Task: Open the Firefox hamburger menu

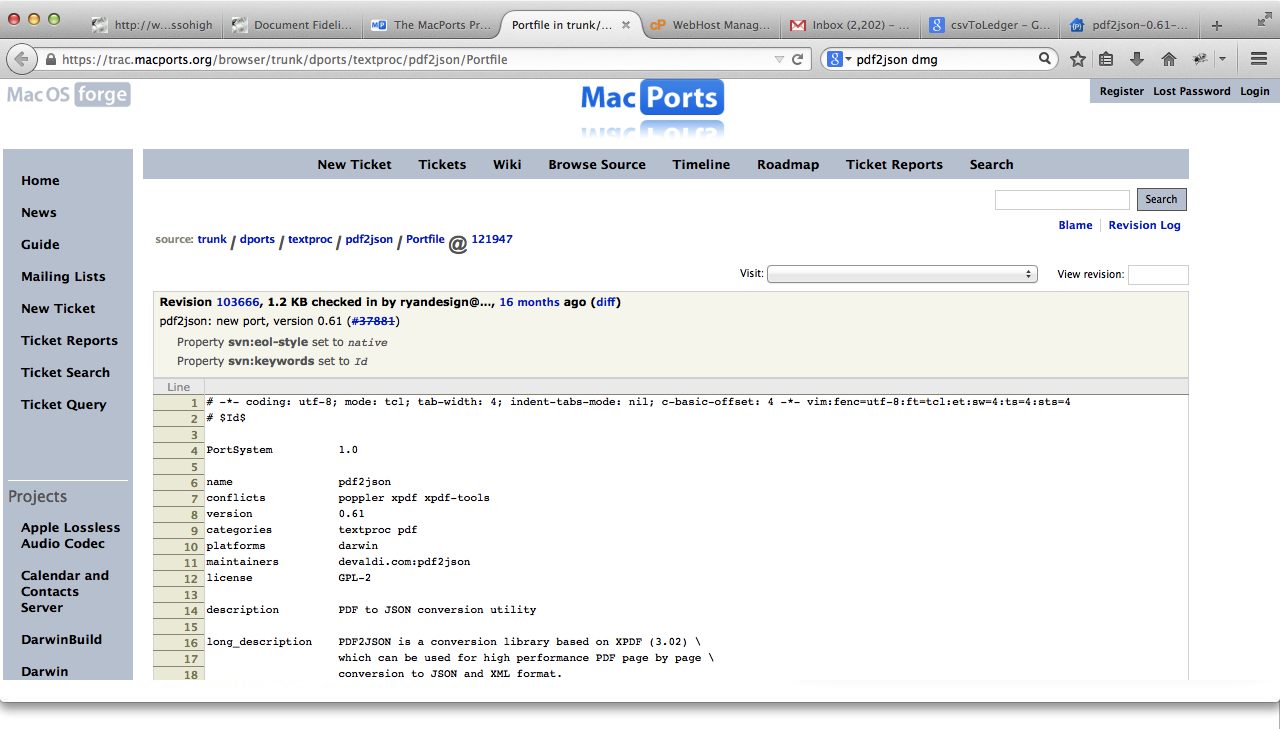Action: (1259, 59)
